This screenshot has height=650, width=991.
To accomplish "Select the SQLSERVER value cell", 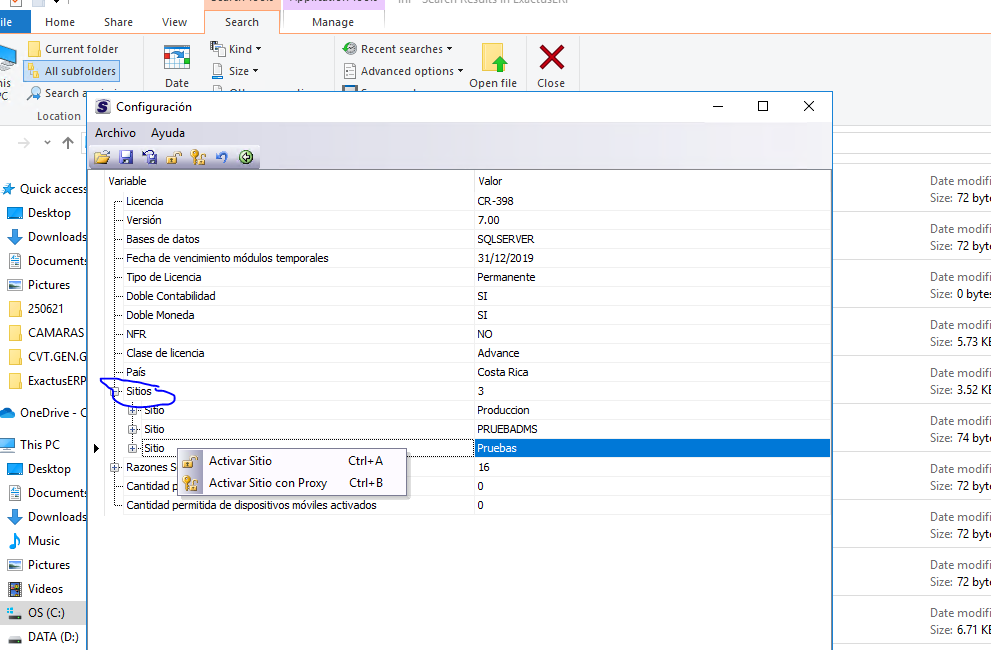I will pyautogui.click(x=506, y=239).
